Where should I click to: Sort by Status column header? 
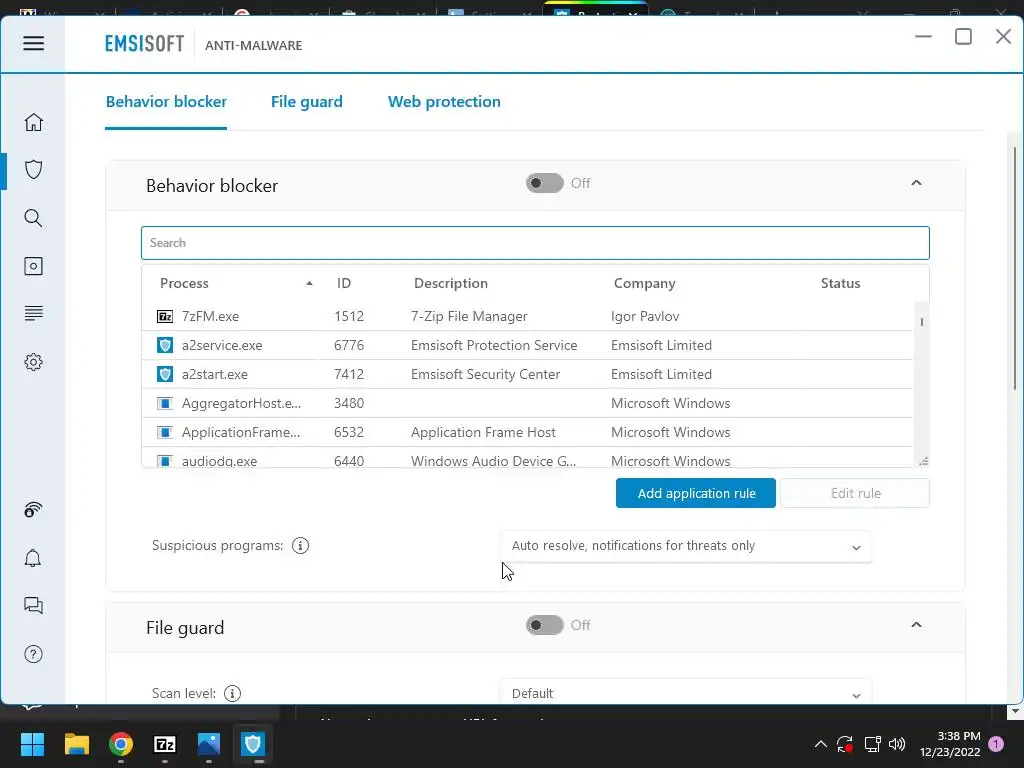tap(840, 283)
